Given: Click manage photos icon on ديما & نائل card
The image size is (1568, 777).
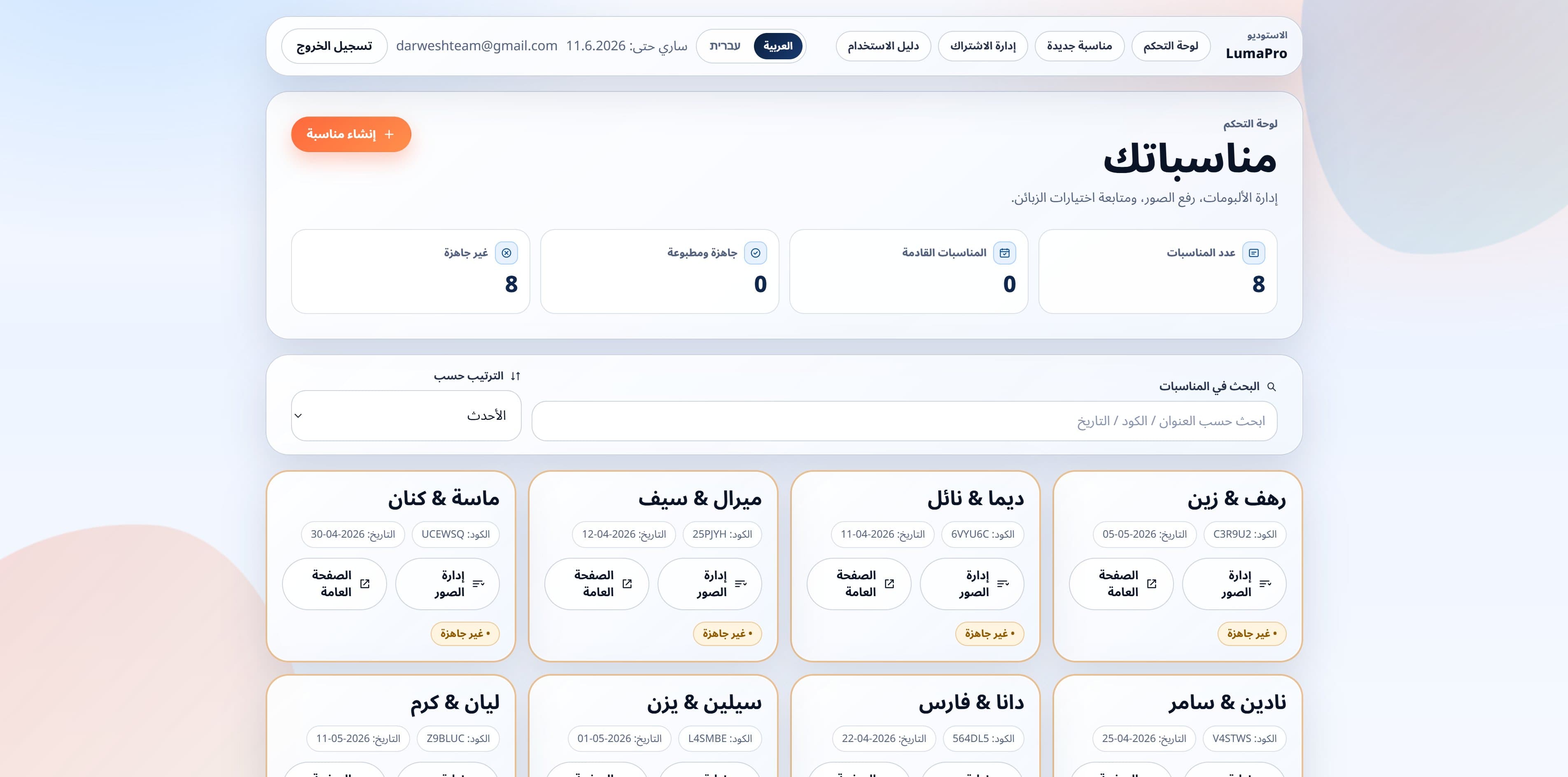Looking at the screenshot, I should pyautogui.click(x=1003, y=583).
